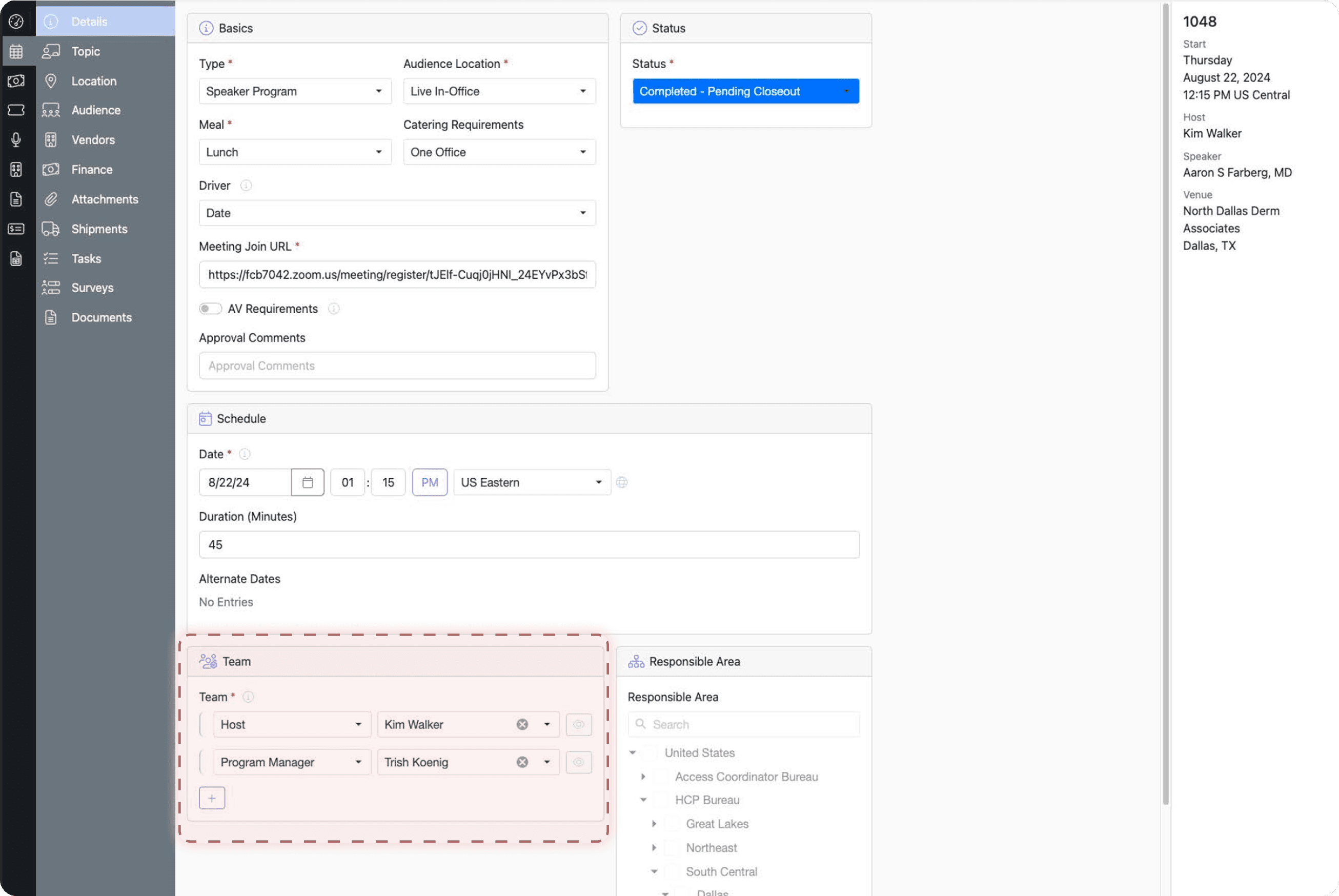
Task: Click the add team member plus button
Action: pos(212,798)
